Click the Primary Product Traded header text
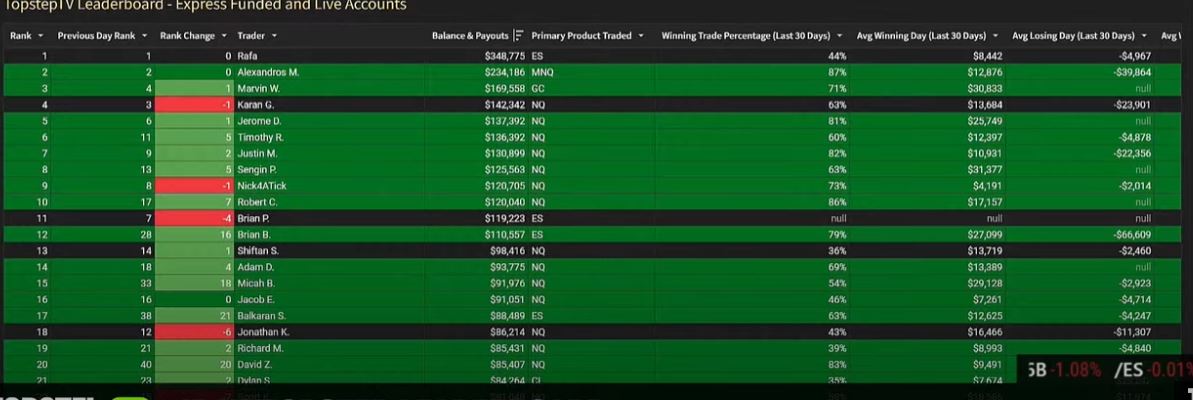Image resolution: width=1193 pixels, height=400 pixels. [x=582, y=36]
